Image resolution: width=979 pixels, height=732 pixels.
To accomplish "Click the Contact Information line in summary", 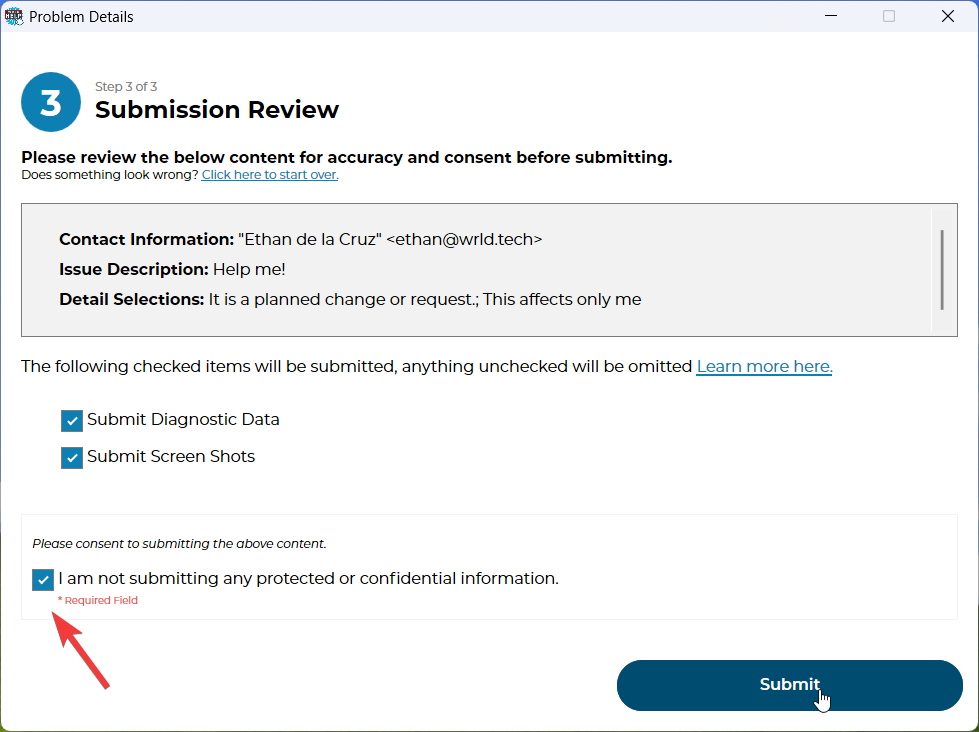I will [300, 240].
